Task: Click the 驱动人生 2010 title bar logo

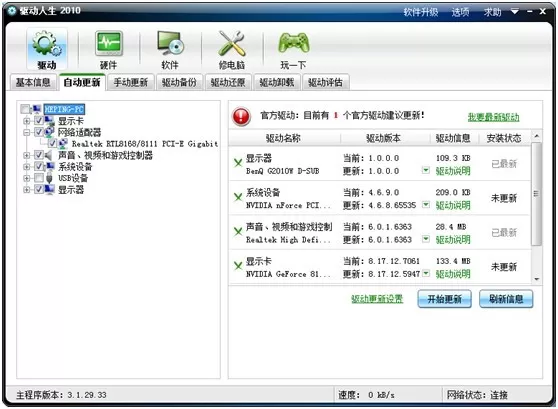Action: click(12, 11)
